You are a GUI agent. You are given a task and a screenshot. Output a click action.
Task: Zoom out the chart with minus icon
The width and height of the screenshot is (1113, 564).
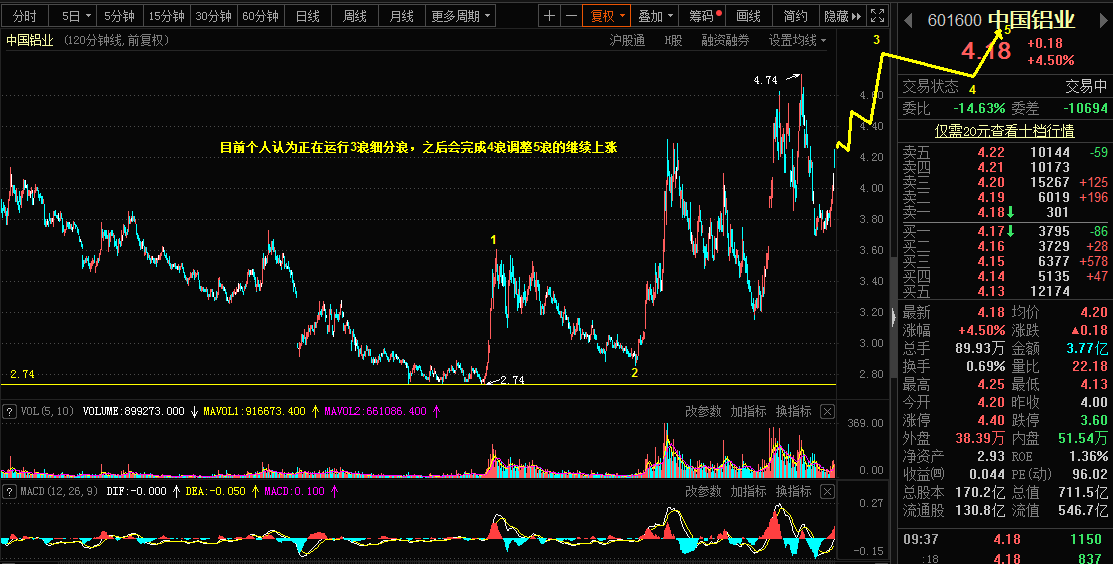click(x=570, y=16)
